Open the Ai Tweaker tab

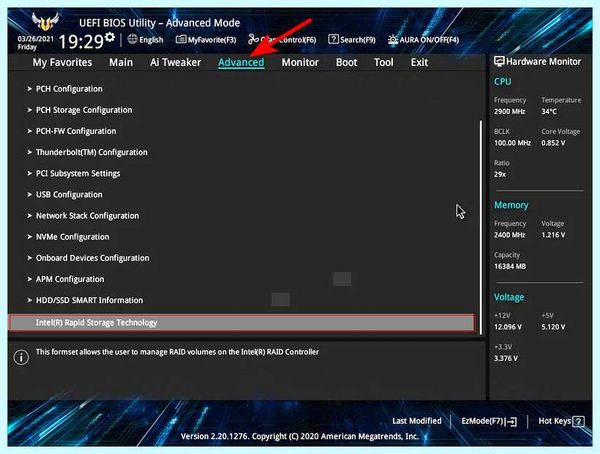tap(175, 62)
